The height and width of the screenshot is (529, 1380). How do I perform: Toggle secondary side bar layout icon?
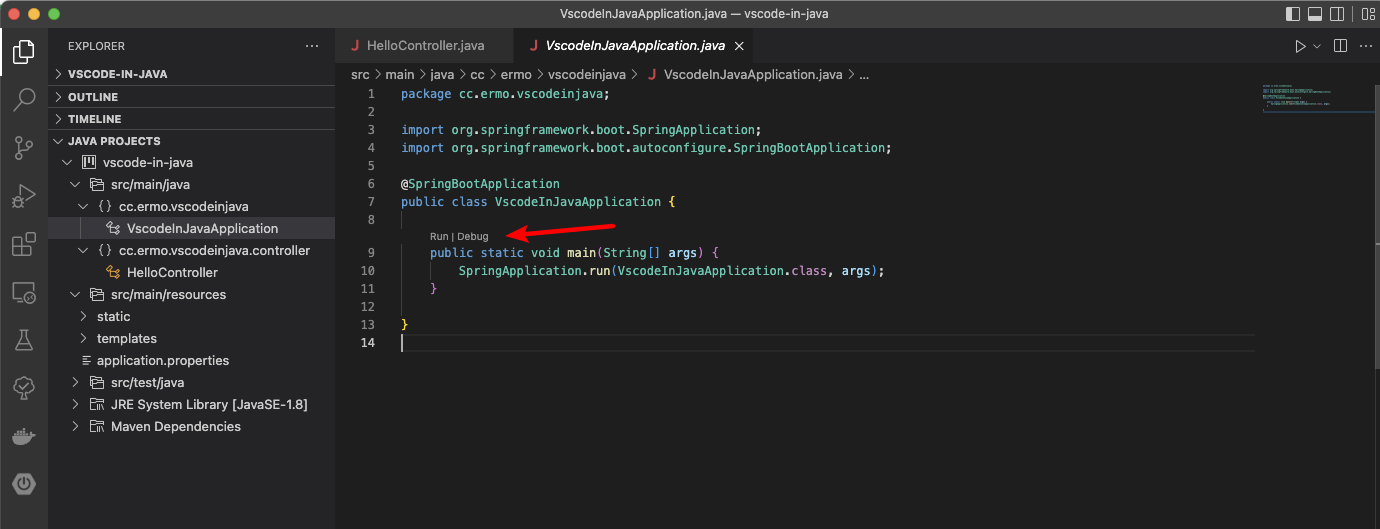point(1338,14)
